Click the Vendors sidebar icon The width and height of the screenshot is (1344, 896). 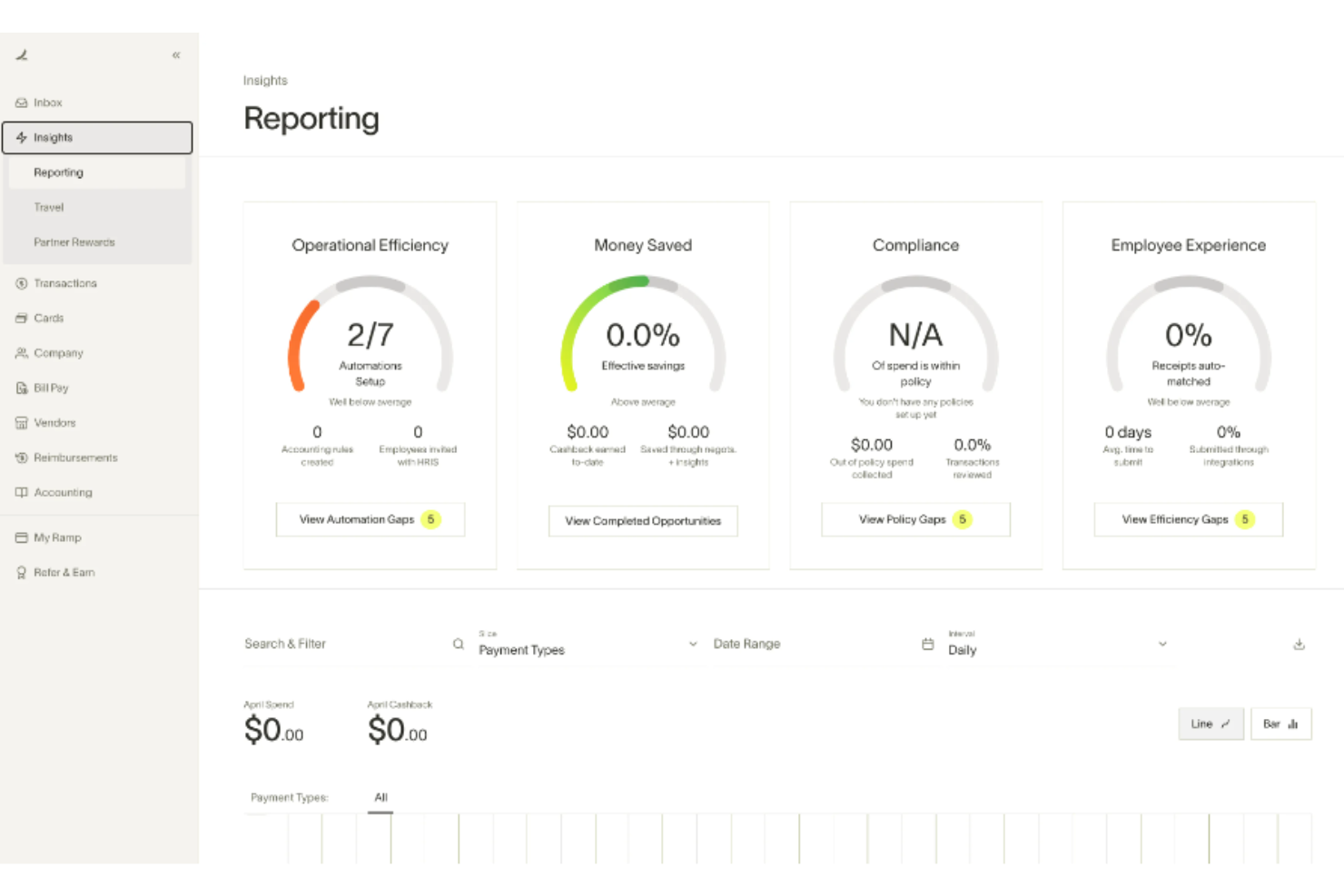(22, 422)
